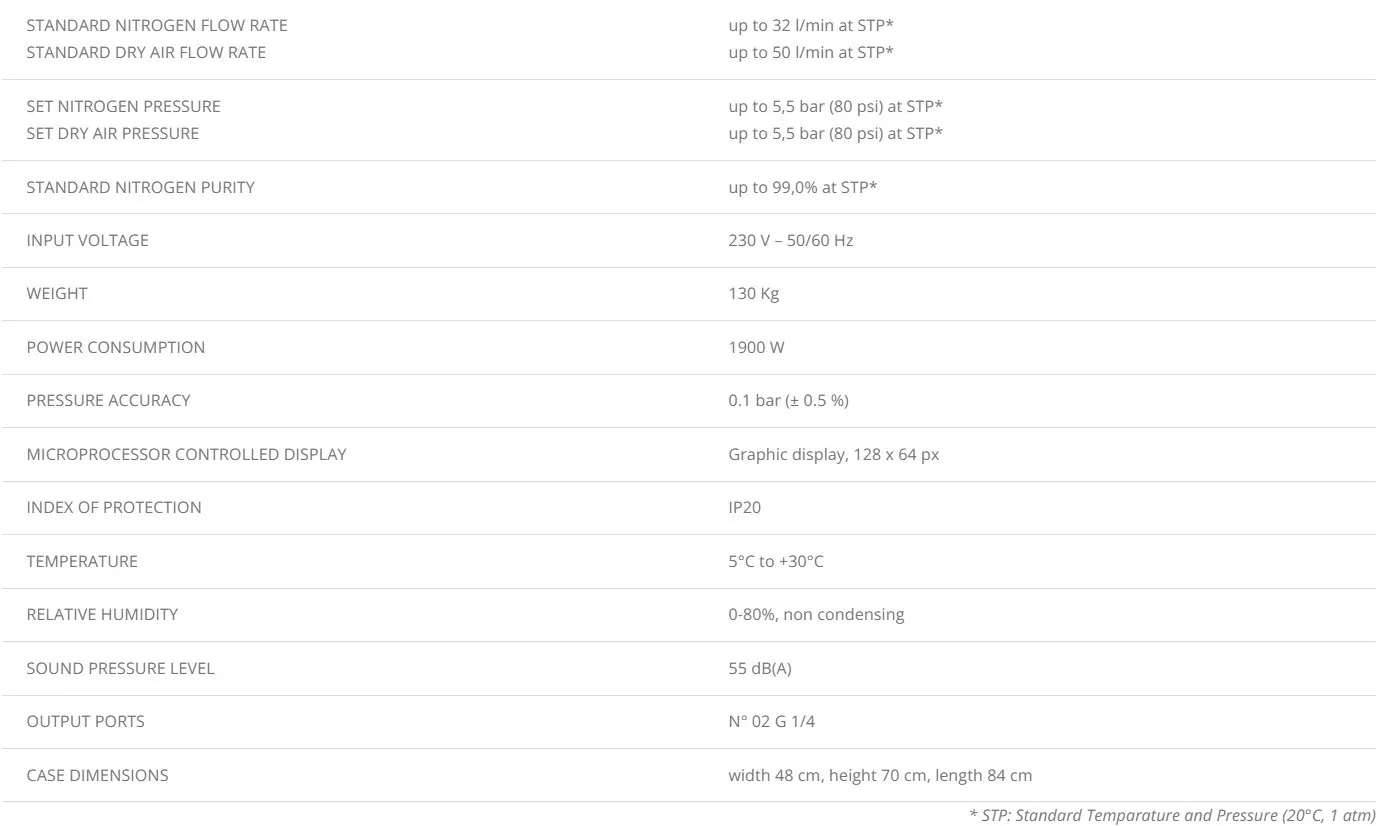The height and width of the screenshot is (826, 1382).
Task: Click the Set Dry Air Pressure label
Action: [x=112, y=133]
